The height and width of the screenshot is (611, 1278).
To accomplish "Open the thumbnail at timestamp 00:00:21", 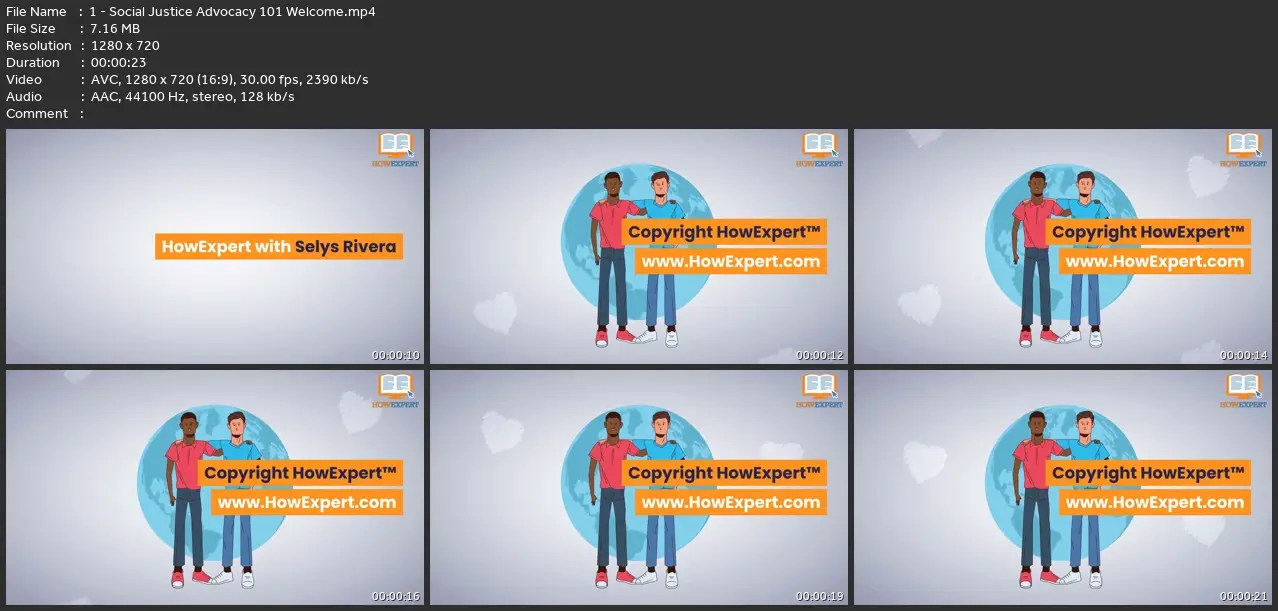I will point(1063,488).
